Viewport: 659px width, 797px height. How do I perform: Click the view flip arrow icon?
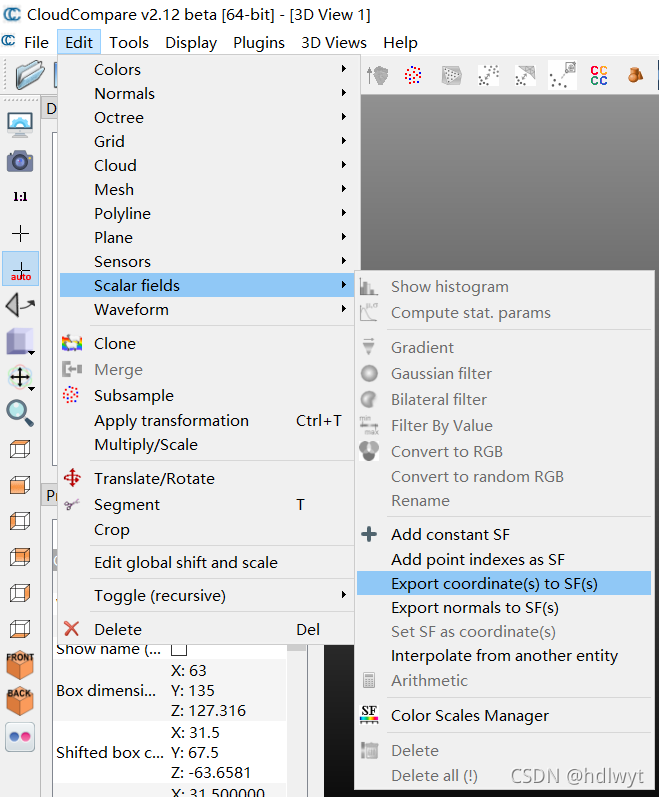[x=20, y=305]
